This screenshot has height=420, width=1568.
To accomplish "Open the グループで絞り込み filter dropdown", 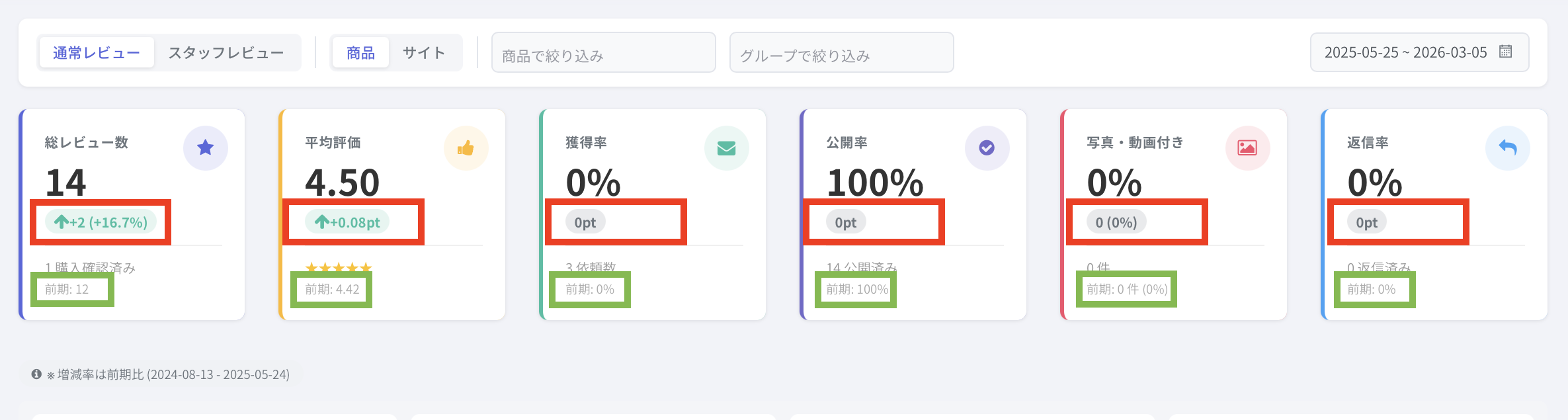I will click(x=841, y=53).
